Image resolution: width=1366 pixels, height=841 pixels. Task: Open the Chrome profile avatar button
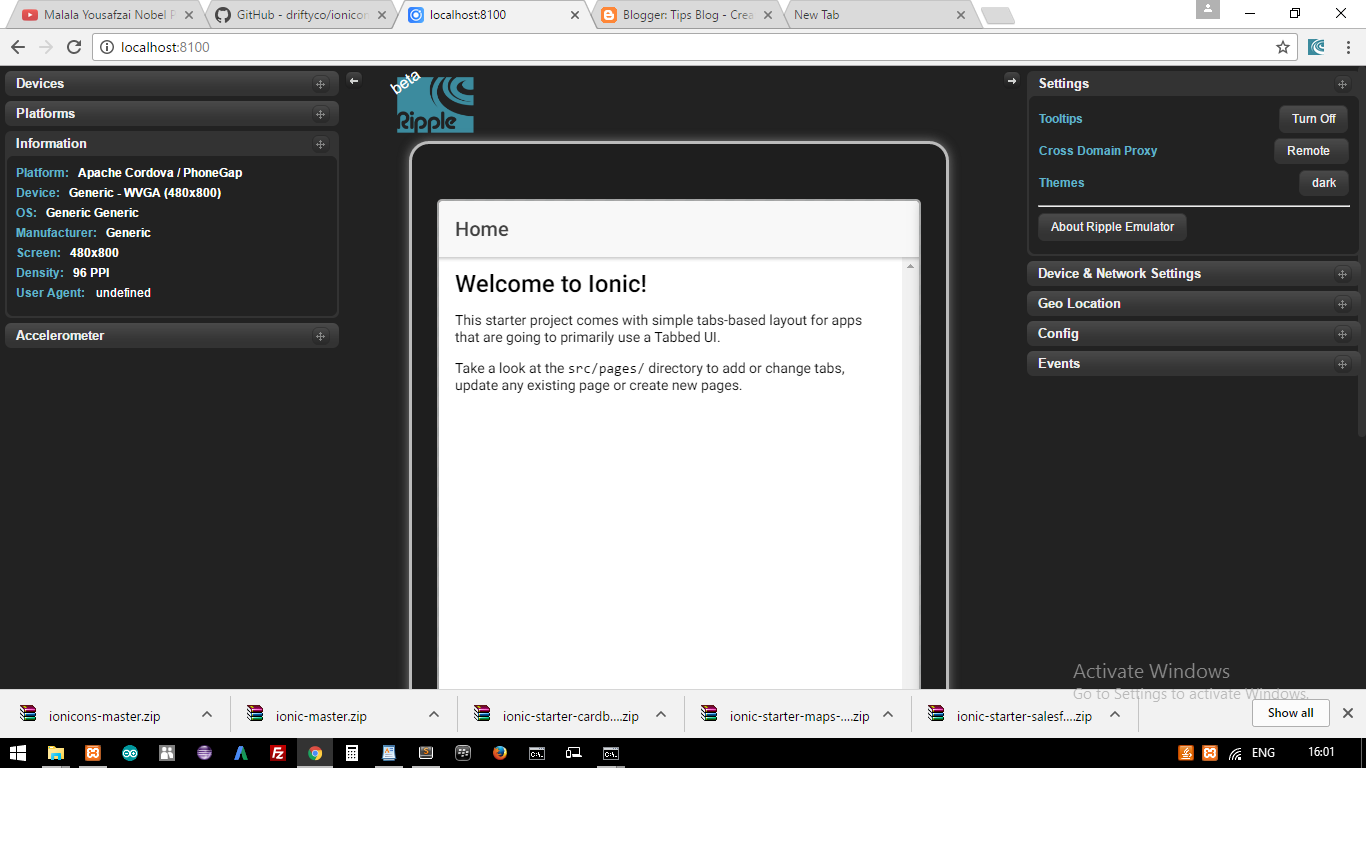tap(1208, 9)
